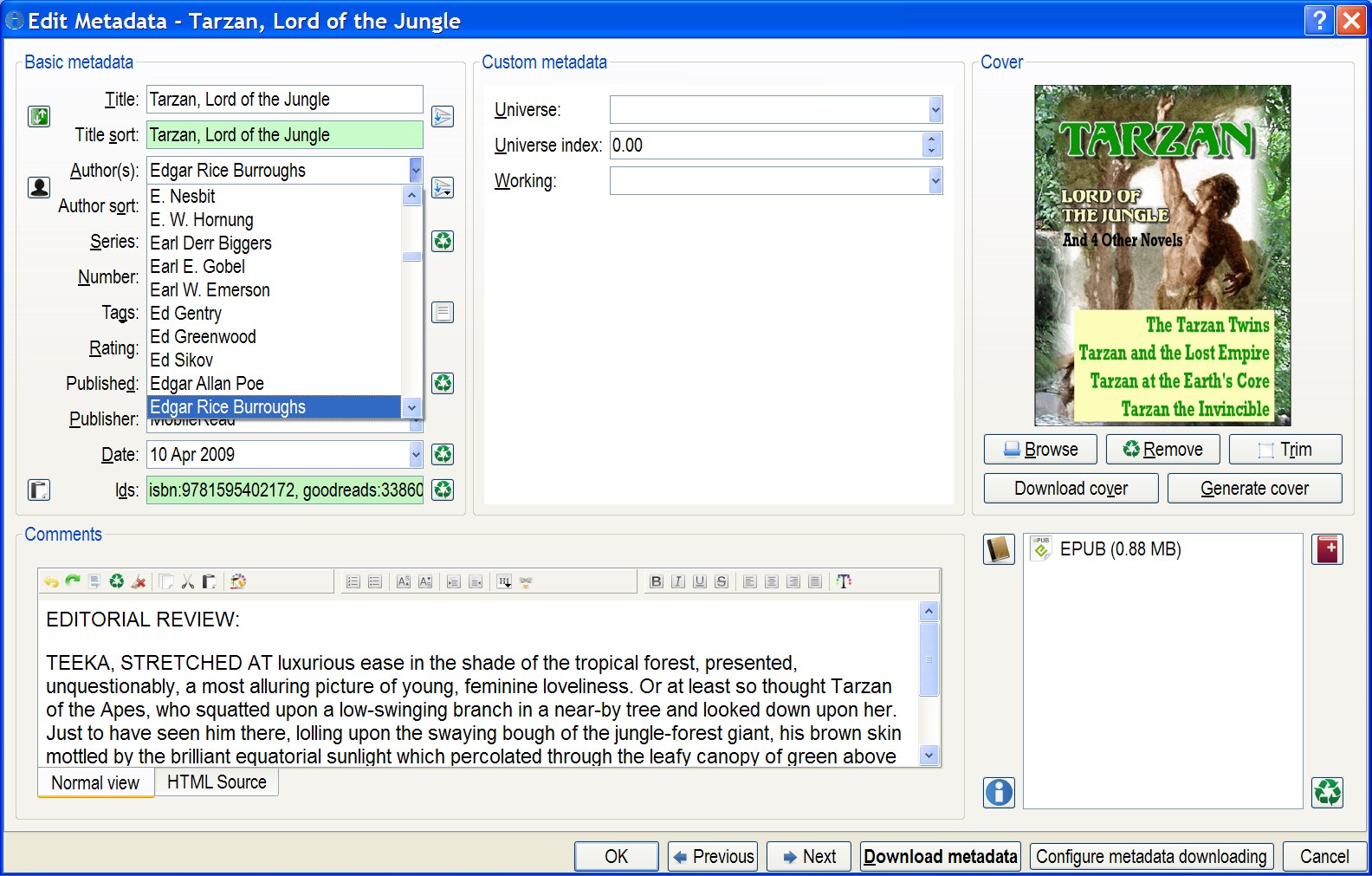
Task: Undo last edit in comments toolbar
Action: coord(51,581)
